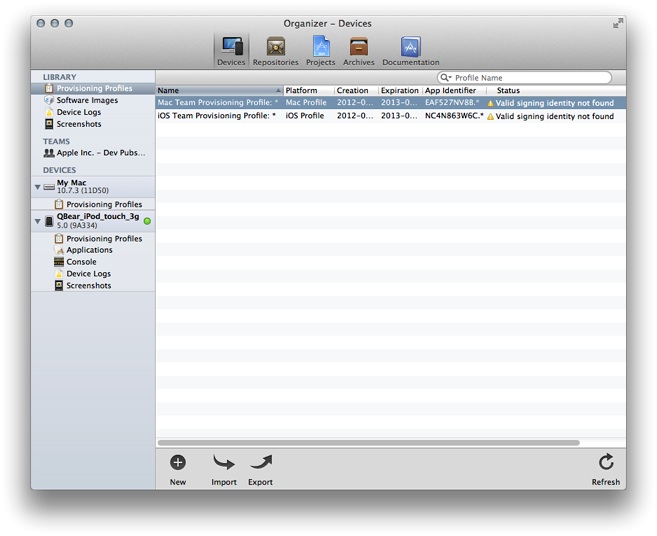Open the Archives toolbar tab
The width and height of the screenshot is (657, 536).
[359, 51]
